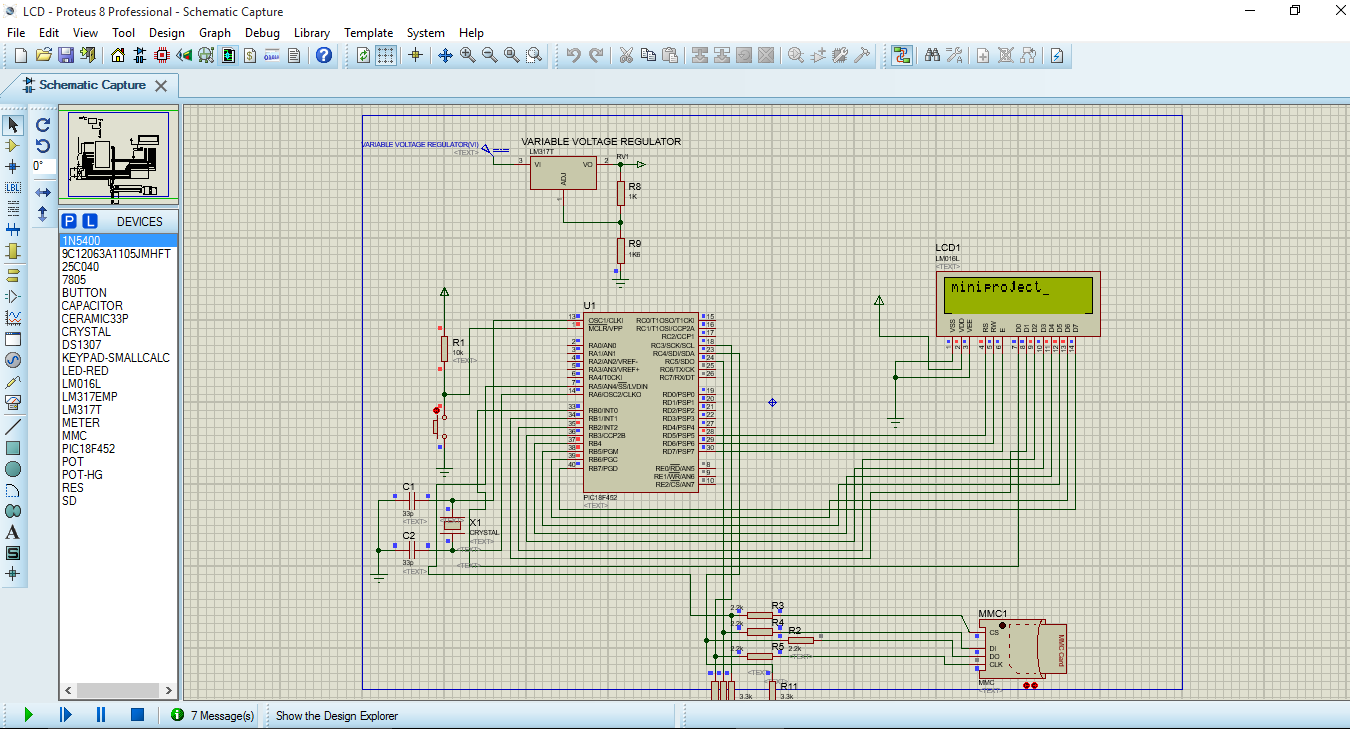Open the Template menu

[x=369, y=33]
